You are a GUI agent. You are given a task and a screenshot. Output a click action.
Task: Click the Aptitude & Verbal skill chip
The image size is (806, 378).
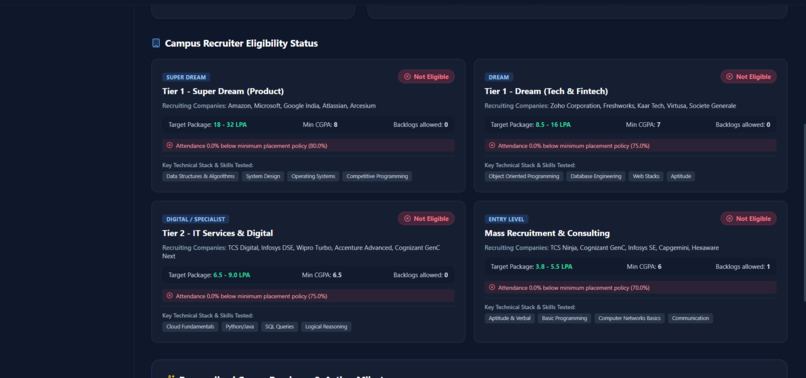tap(509, 318)
